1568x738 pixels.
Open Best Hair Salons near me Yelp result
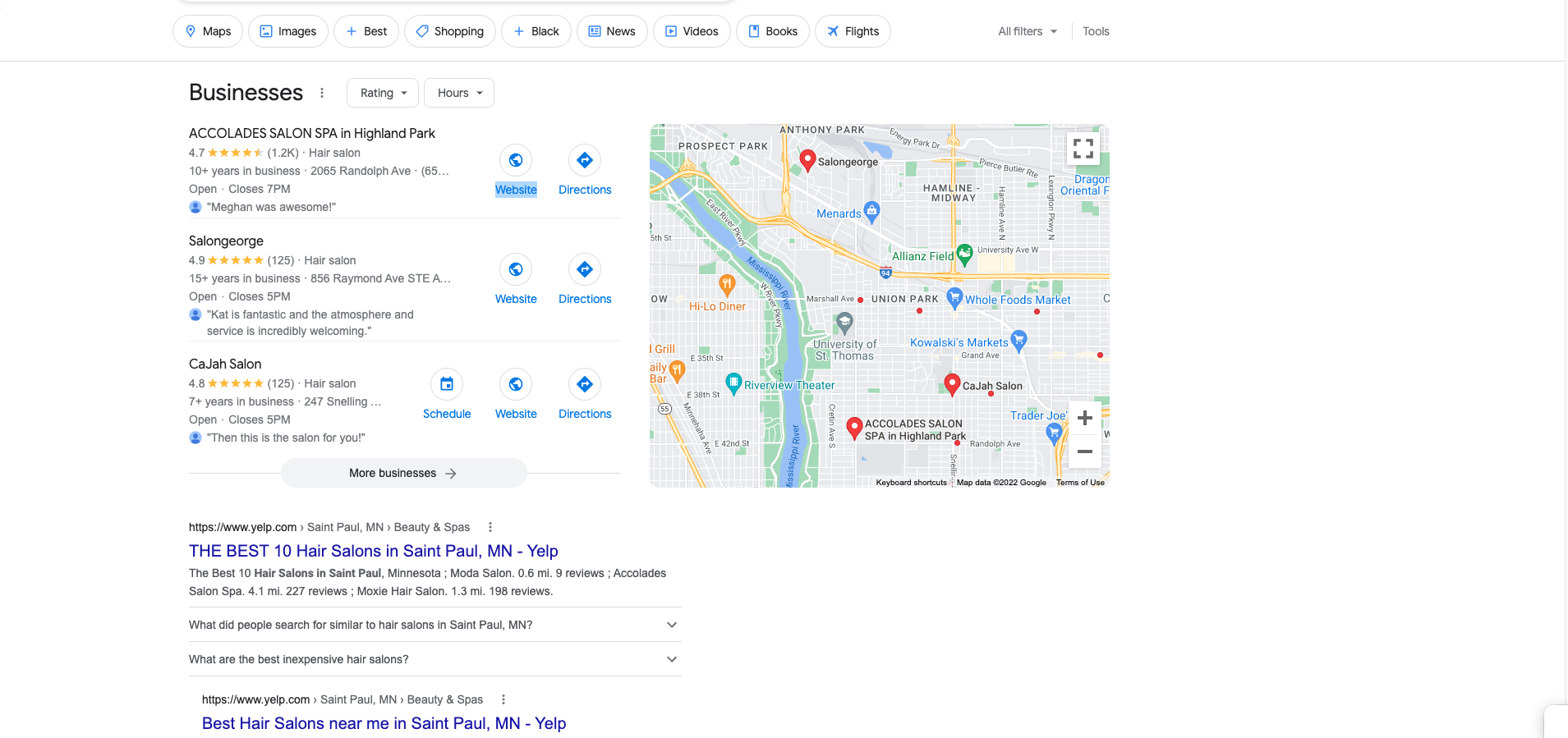384,723
